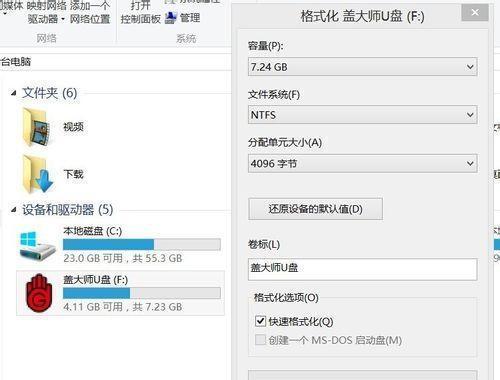Collapse the 设备和驱动器 (5) group
Image resolution: width=500 pixels, height=380 pixels.
13,210
